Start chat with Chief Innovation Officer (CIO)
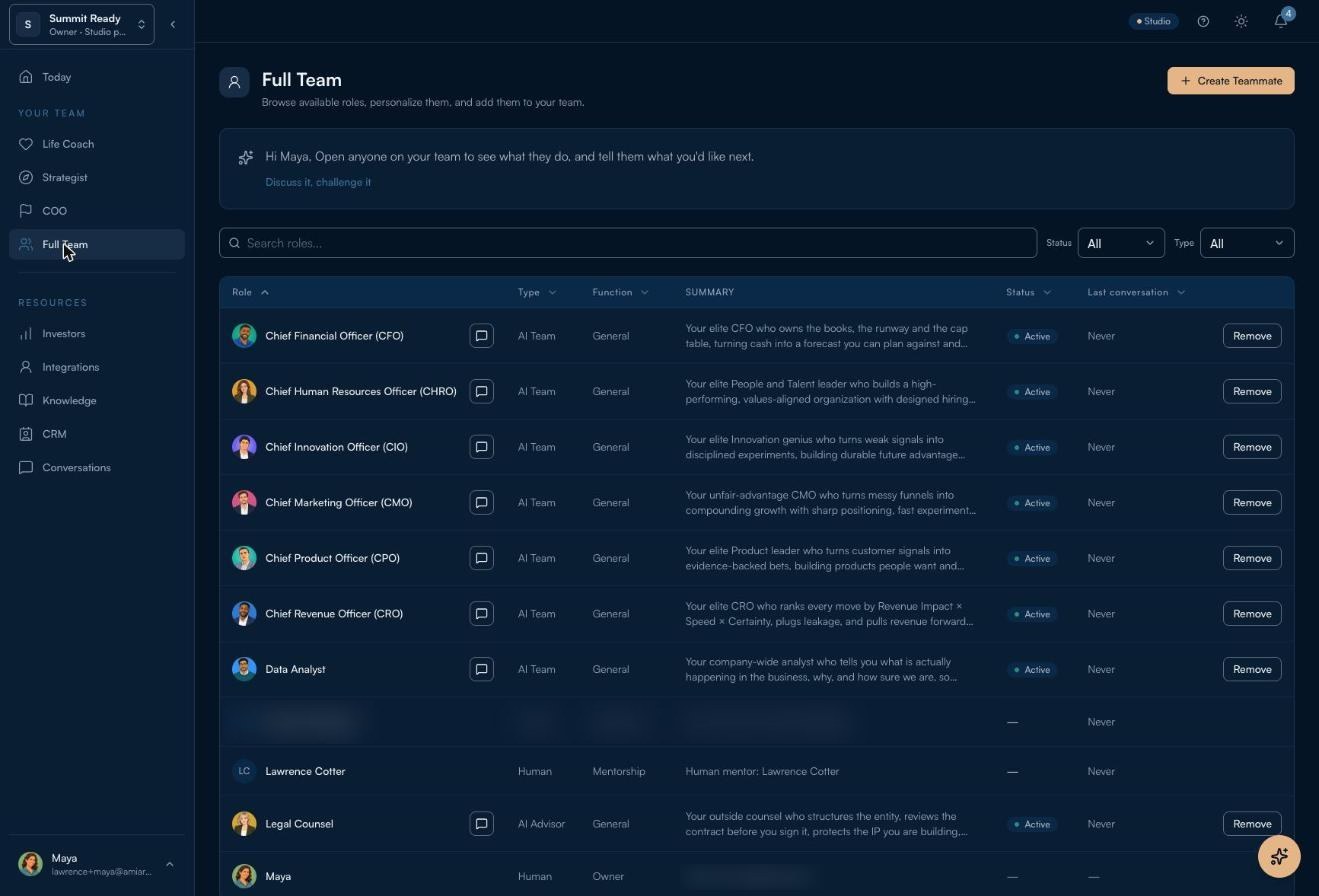The width and height of the screenshot is (1319, 896). pyautogui.click(x=481, y=447)
